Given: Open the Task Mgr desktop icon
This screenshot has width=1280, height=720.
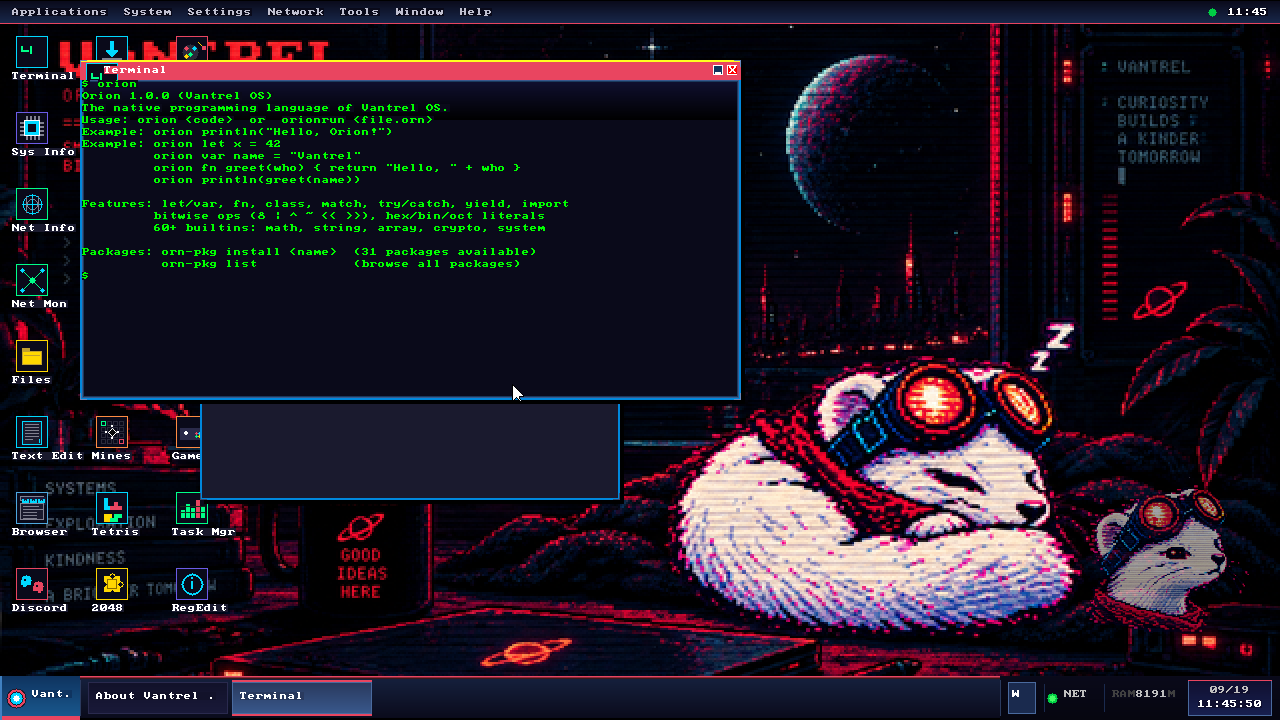Looking at the screenshot, I should [x=192, y=508].
